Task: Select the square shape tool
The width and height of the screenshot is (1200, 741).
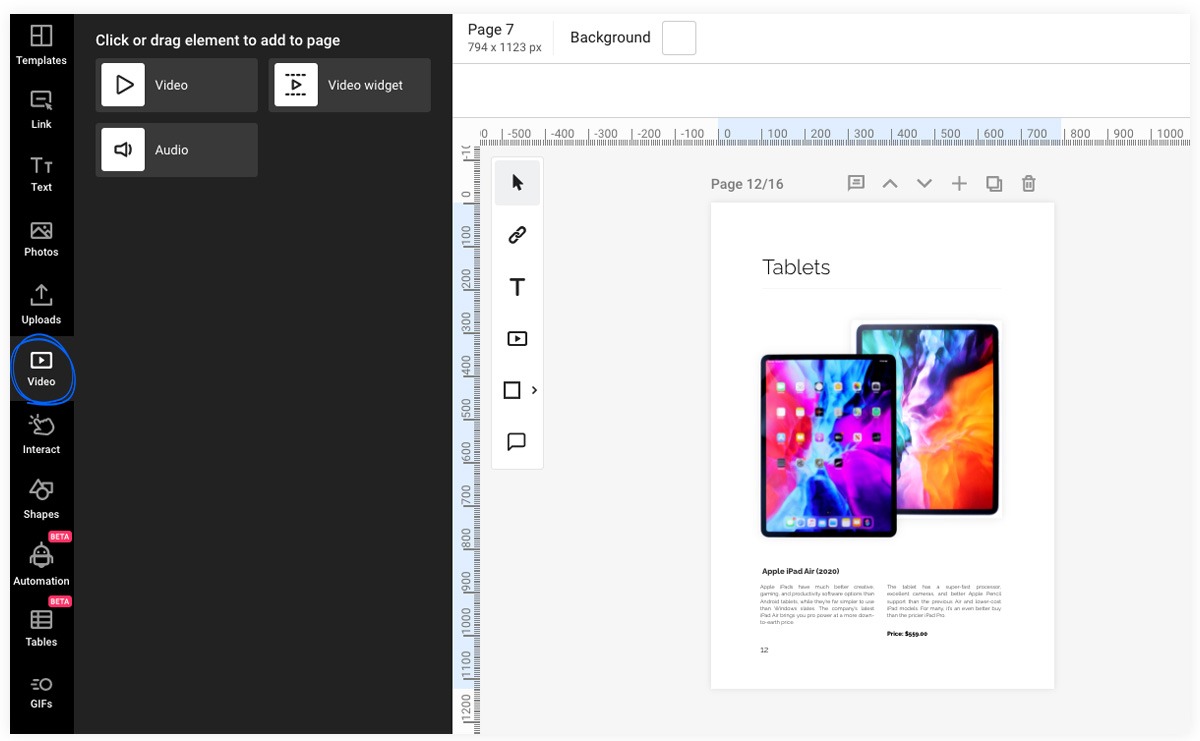Action: (511, 390)
